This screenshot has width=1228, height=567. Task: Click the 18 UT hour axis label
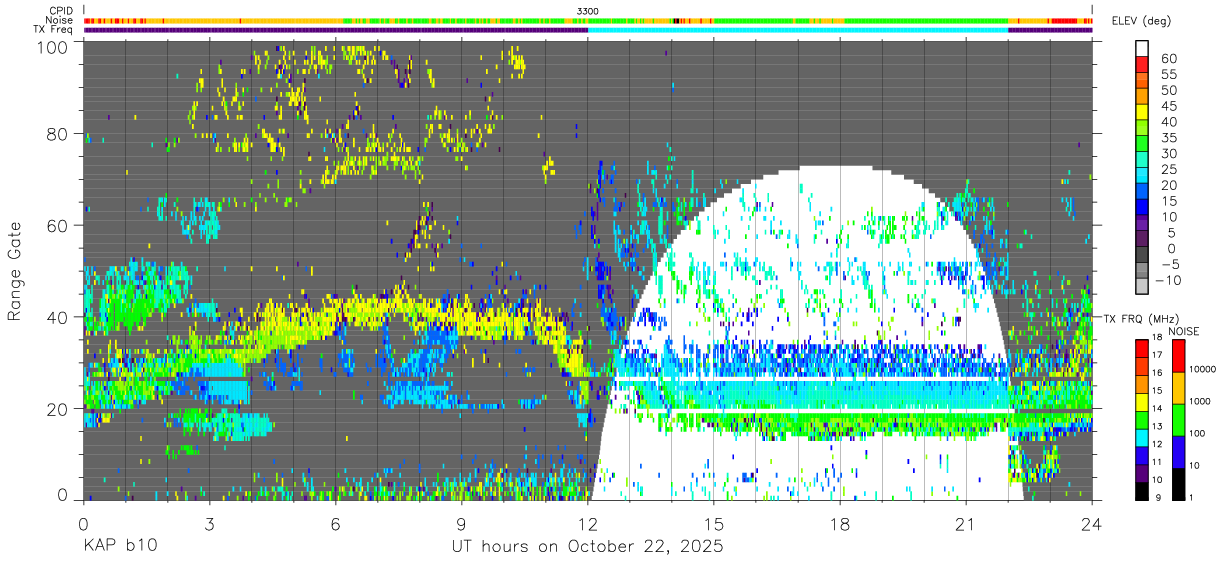tap(840, 523)
